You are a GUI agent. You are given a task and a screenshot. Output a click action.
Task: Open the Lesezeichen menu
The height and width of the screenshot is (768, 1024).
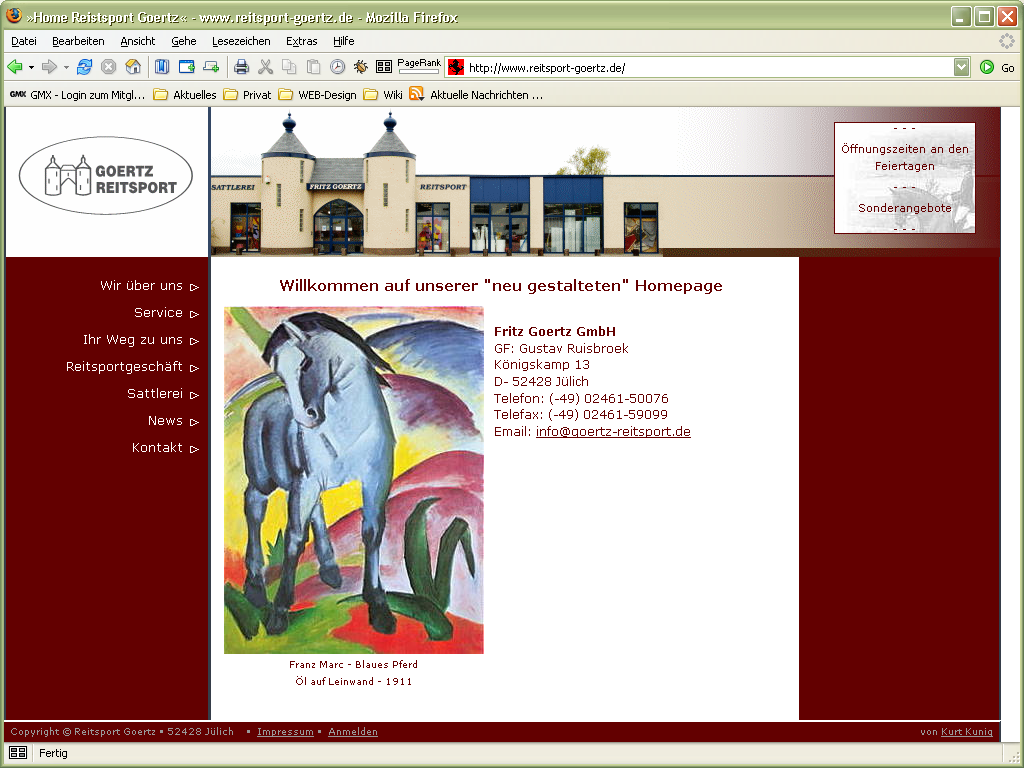click(241, 41)
